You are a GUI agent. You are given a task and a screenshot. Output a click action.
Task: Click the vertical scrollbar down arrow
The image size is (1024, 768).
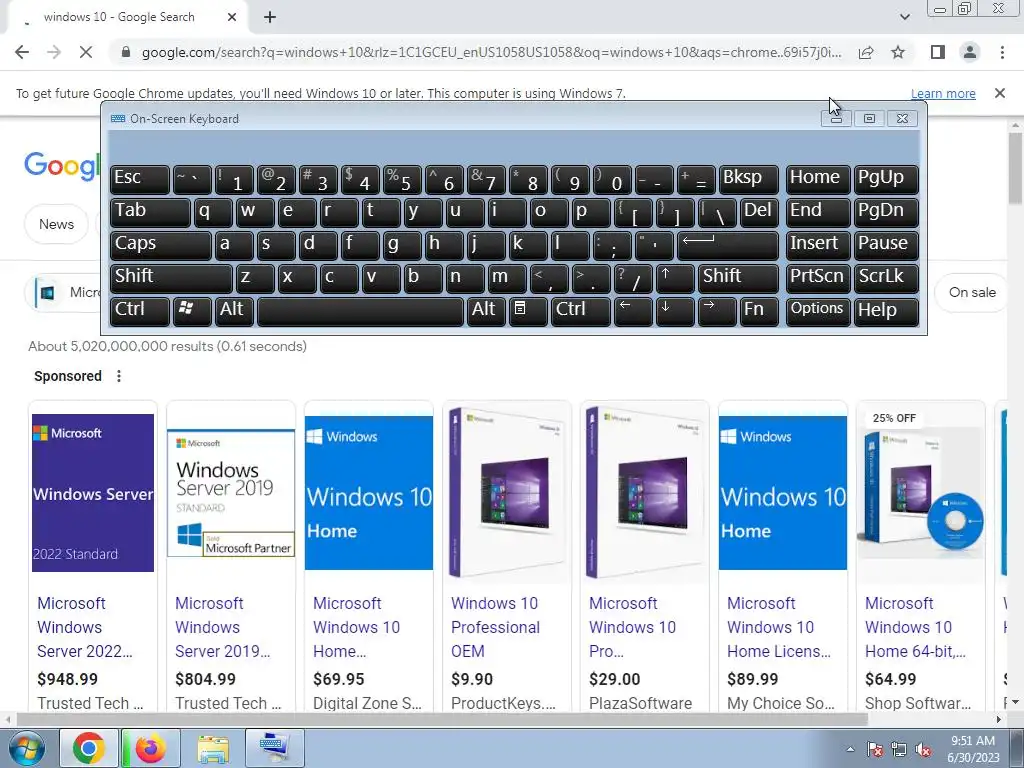click(x=1016, y=702)
